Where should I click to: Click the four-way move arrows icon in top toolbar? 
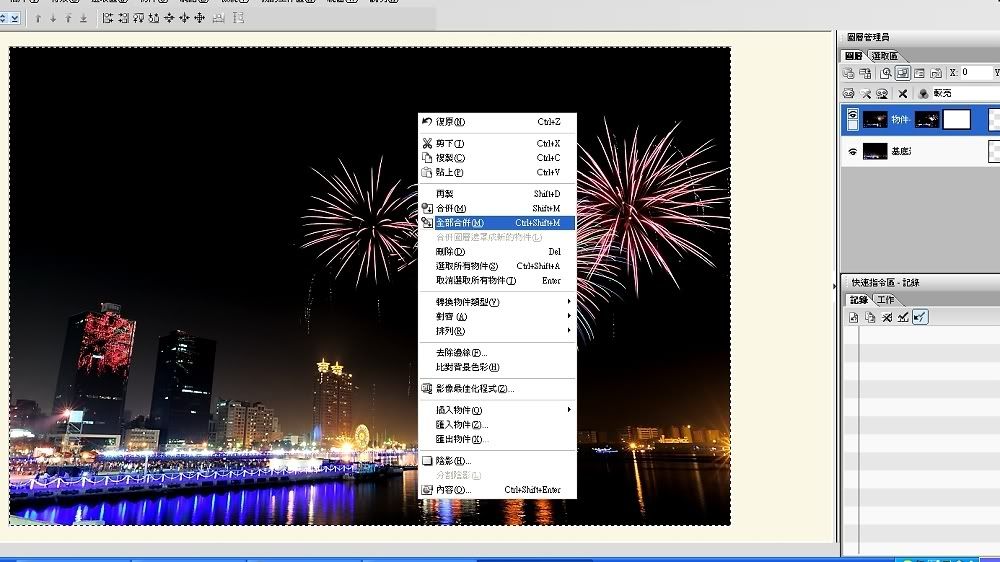pyautogui.click(x=199, y=18)
